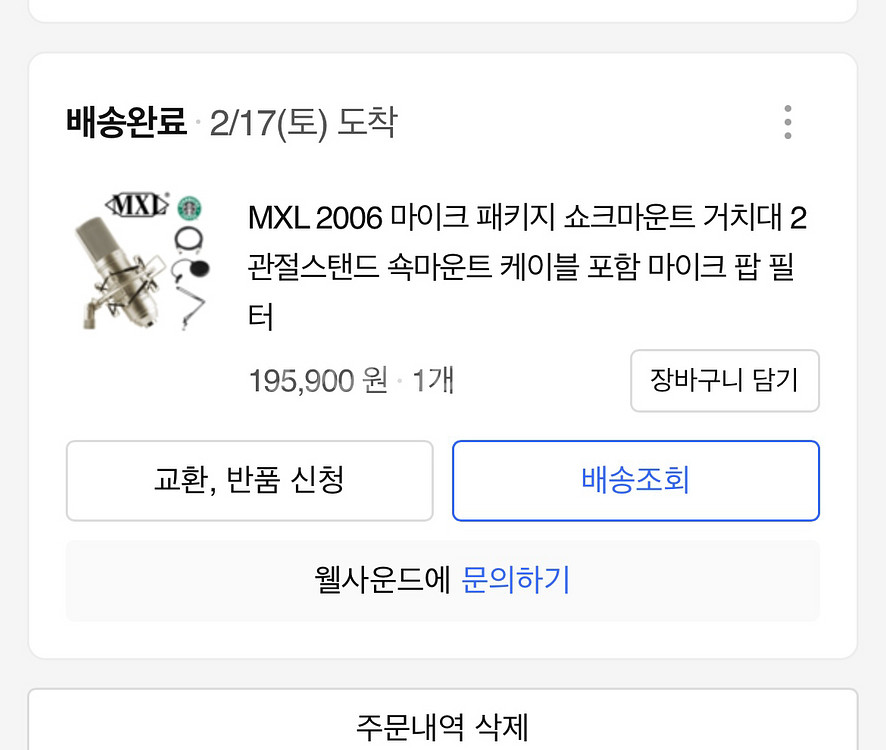The height and width of the screenshot is (750, 886).
Task: Request exchange or return via 교환, 반품 신청
Action: coord(249,480)
